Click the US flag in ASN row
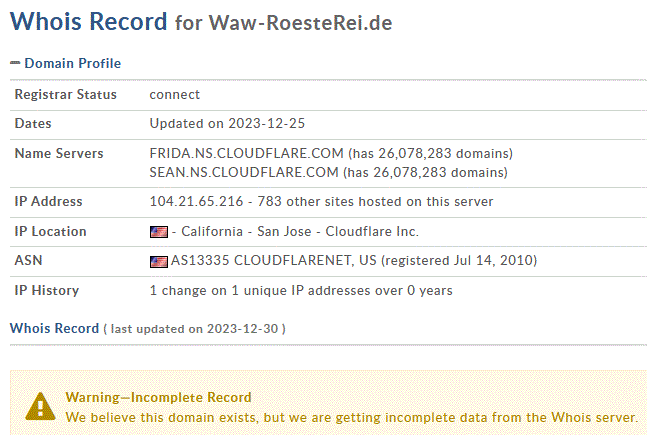The height and width of the screenshot is (436, 648). pyautogui.click(x=159, y=262)
